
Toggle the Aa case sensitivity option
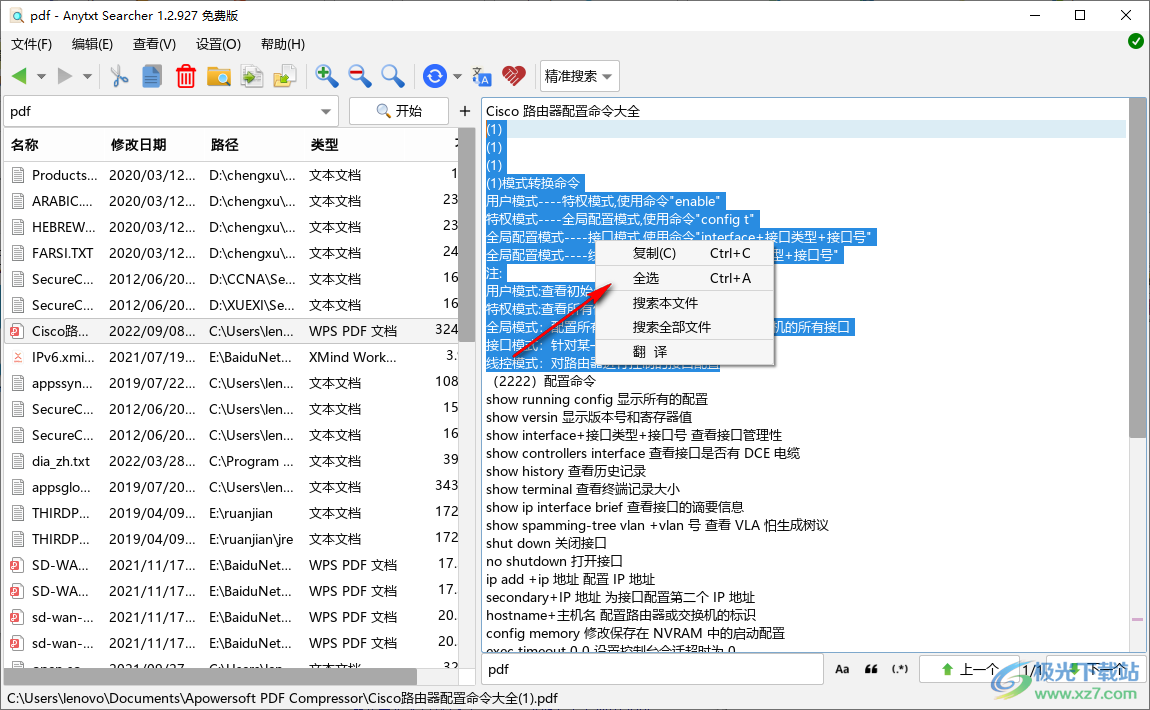843,667
